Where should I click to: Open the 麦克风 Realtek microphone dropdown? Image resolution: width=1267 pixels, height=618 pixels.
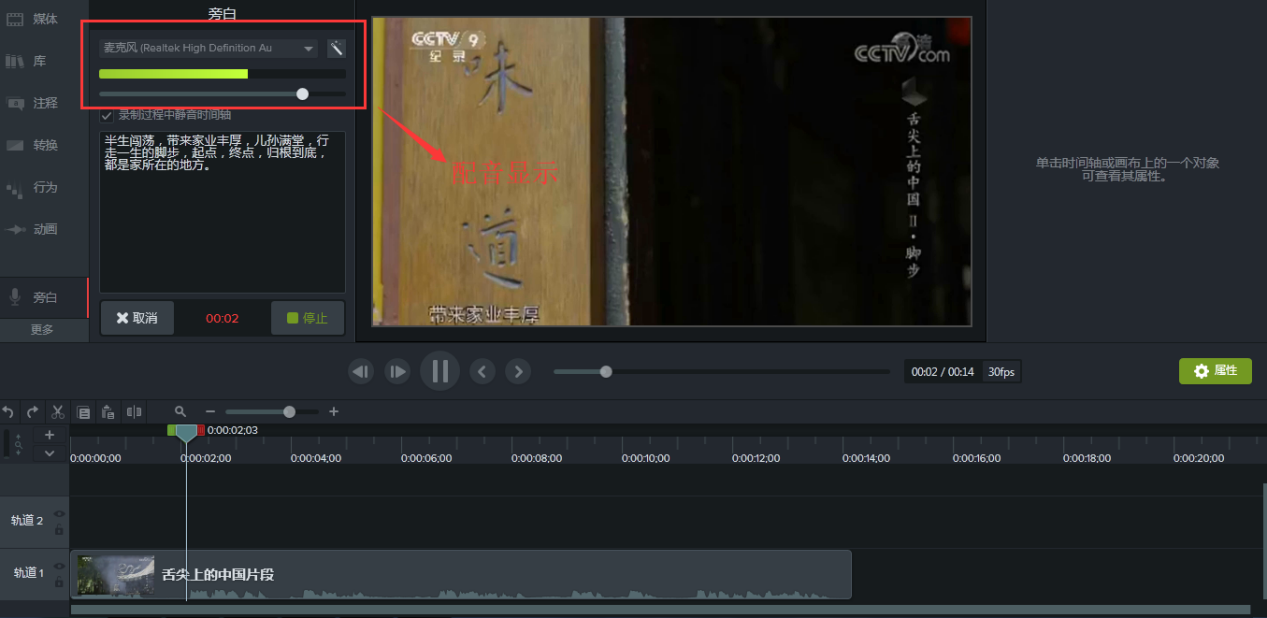click(x=208, y=48)
